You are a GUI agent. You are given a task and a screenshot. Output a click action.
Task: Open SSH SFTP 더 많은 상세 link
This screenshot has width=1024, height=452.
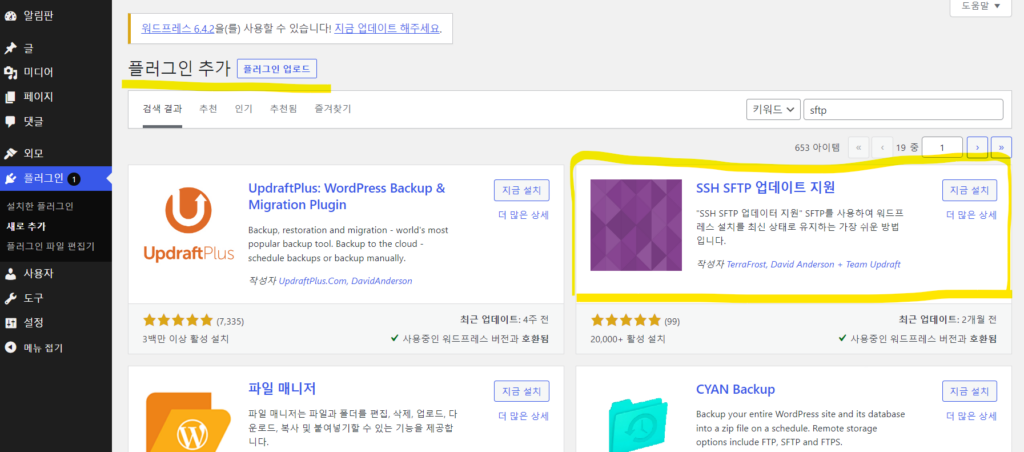[972, 215]
